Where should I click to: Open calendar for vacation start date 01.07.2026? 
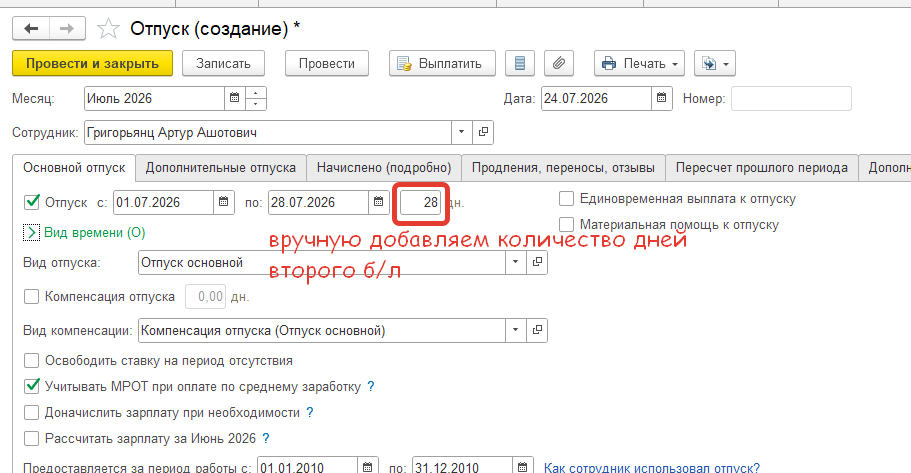point(224,202)
